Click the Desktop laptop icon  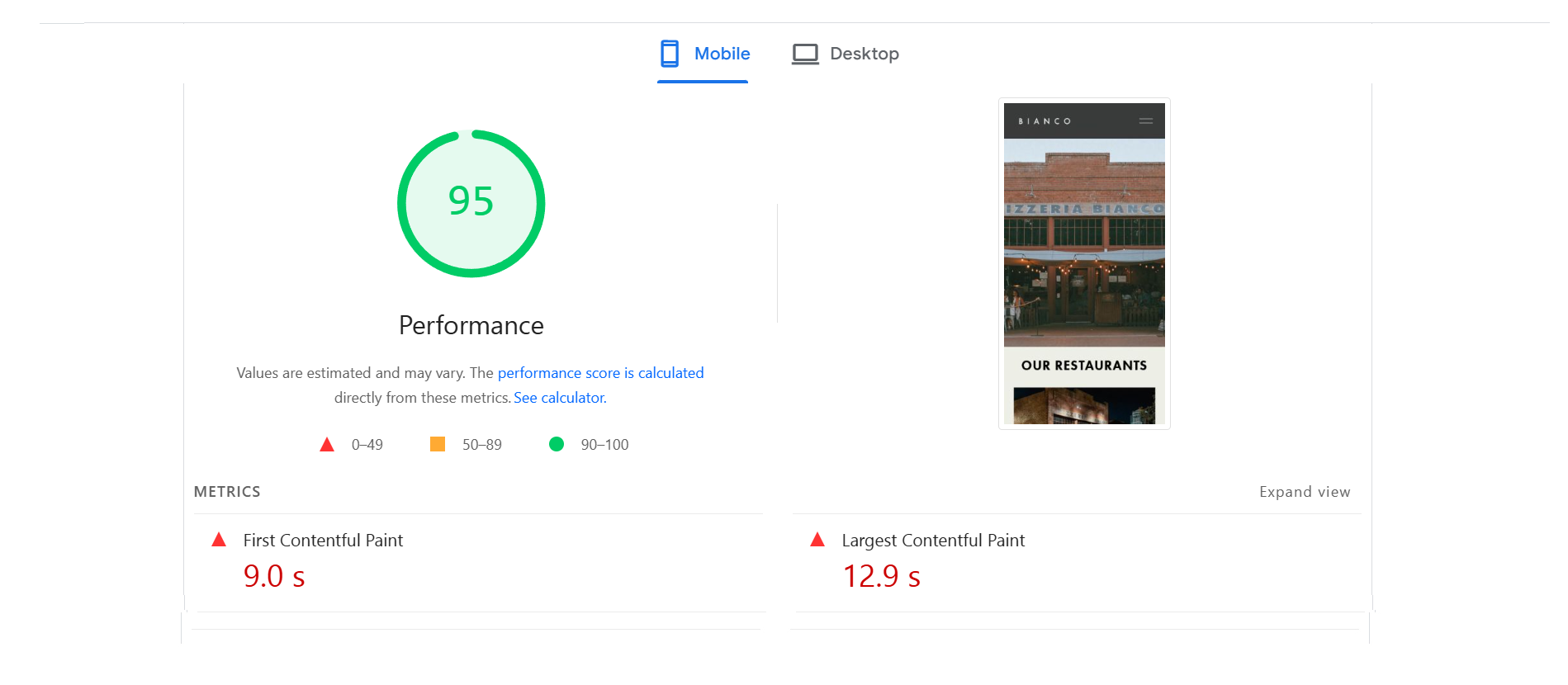tap(805, 54)
